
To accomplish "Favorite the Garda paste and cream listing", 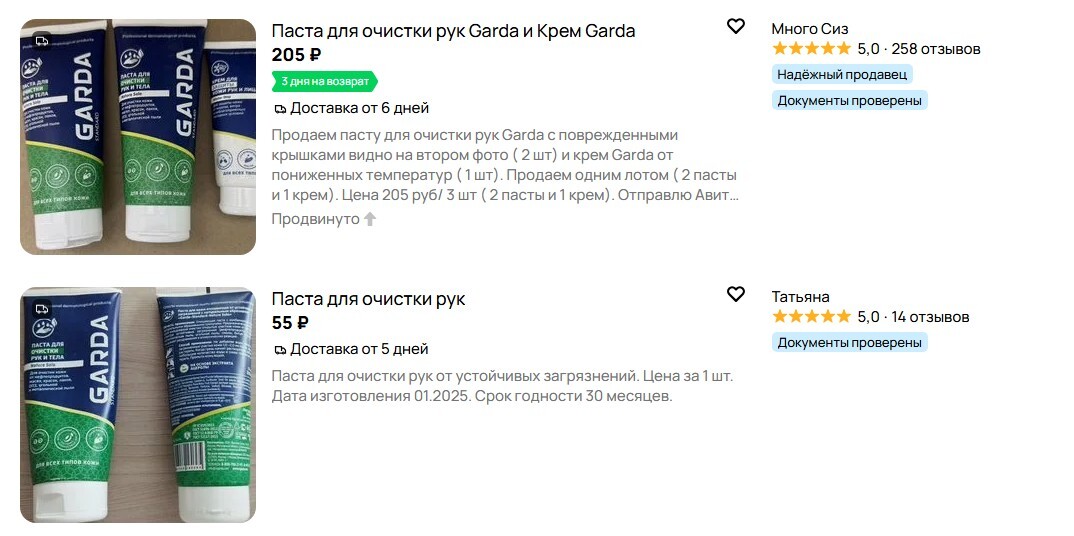I will (735, 26).
